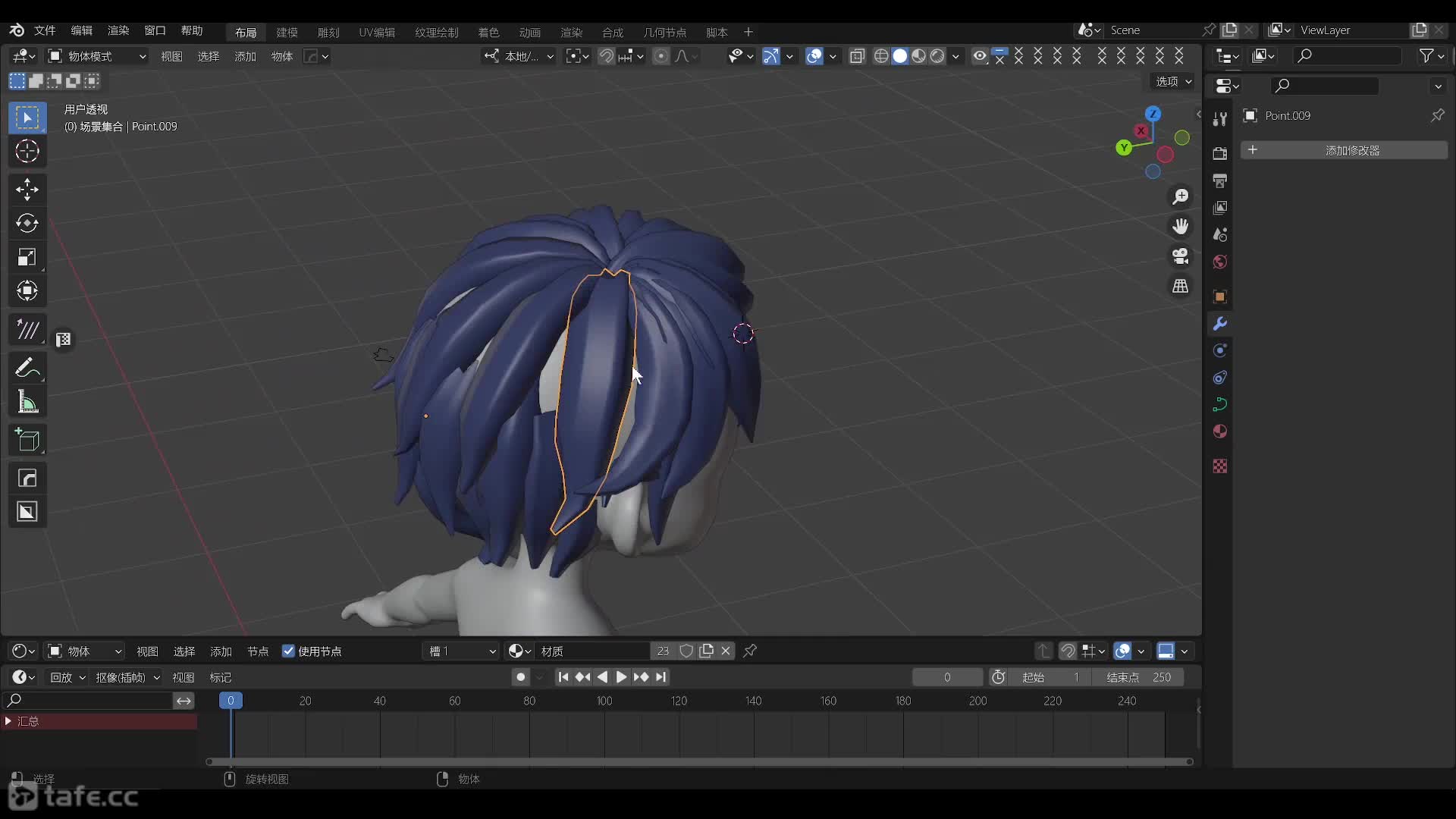The image size is (1456, 819).
Task: Toggle X-ray display mode
Action: tap(857, 56)
